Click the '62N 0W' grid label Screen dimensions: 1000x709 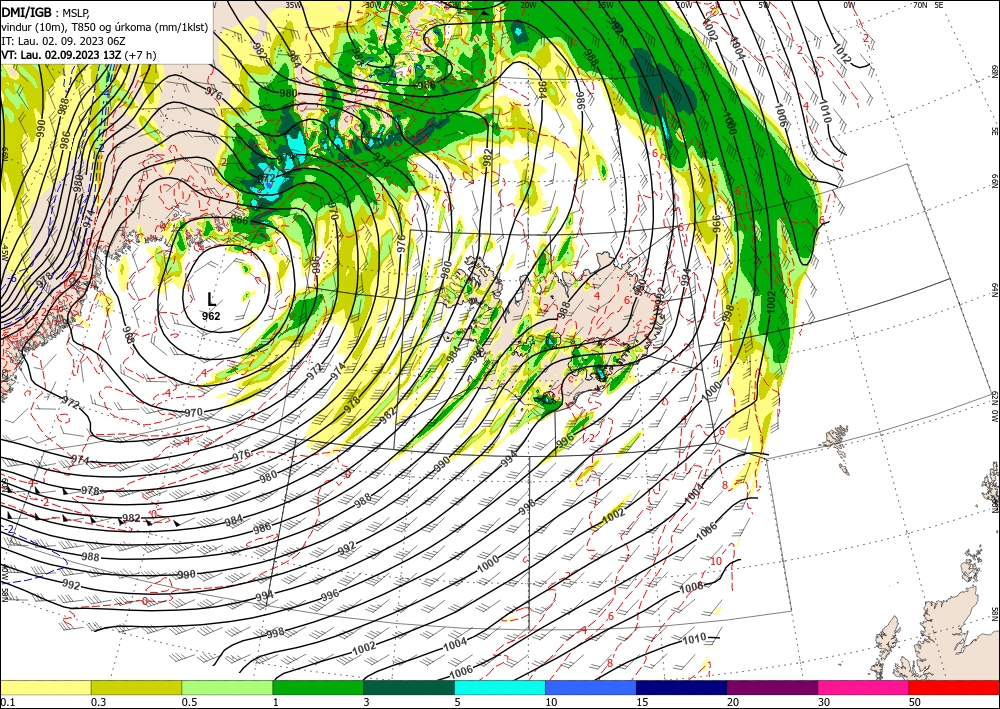point(994,407)
